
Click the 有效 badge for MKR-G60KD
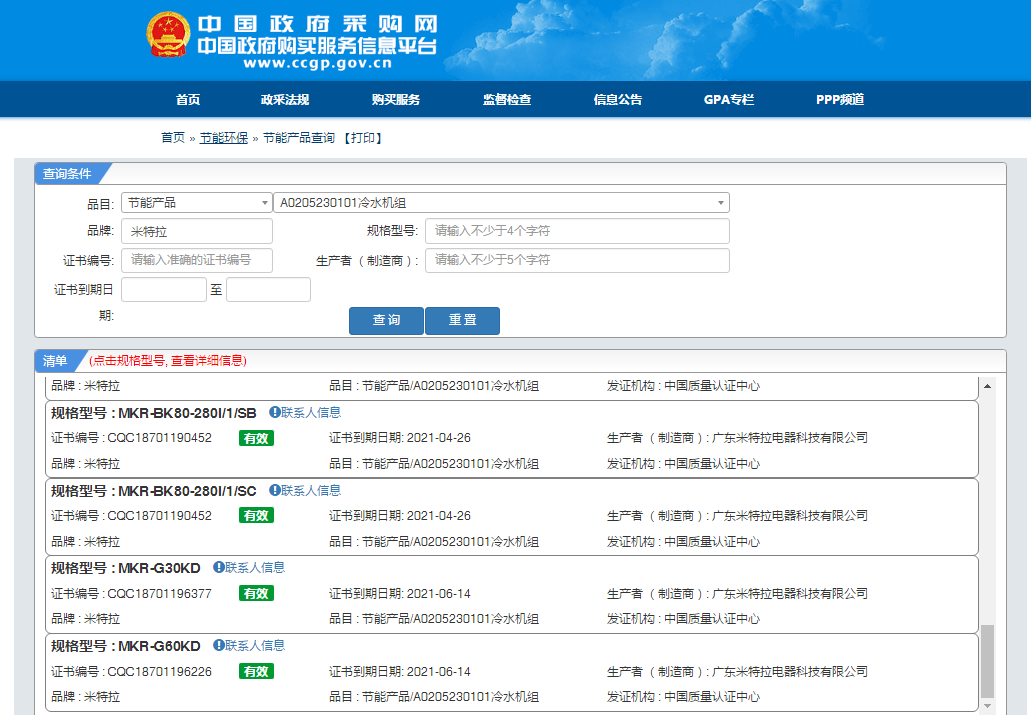tap(256, 672)
